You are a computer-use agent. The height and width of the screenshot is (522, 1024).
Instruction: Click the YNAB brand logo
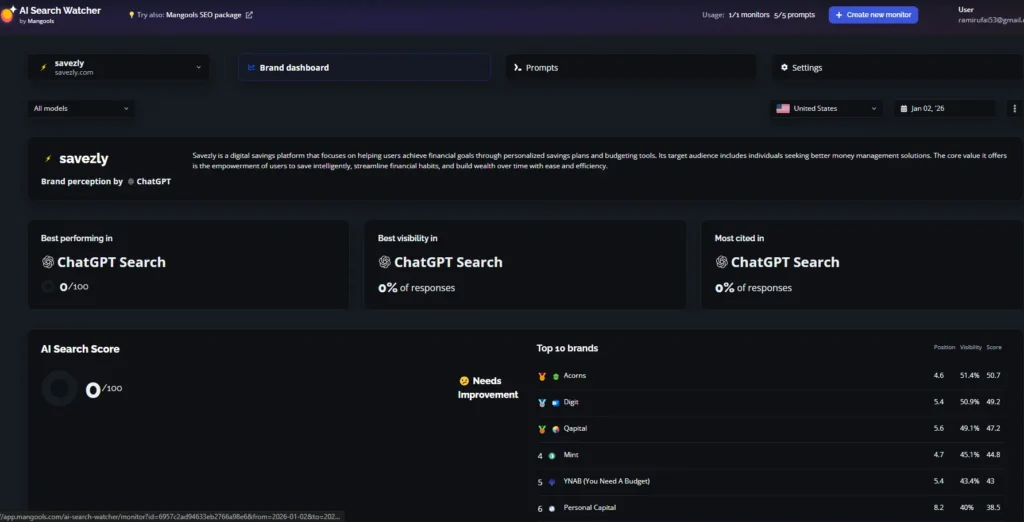[x=552, y=481]
